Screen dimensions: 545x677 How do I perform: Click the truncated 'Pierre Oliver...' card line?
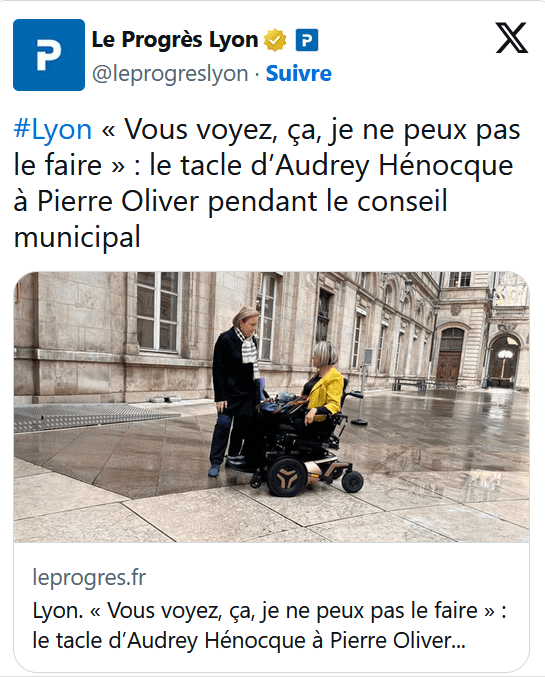tap(249, 640)
